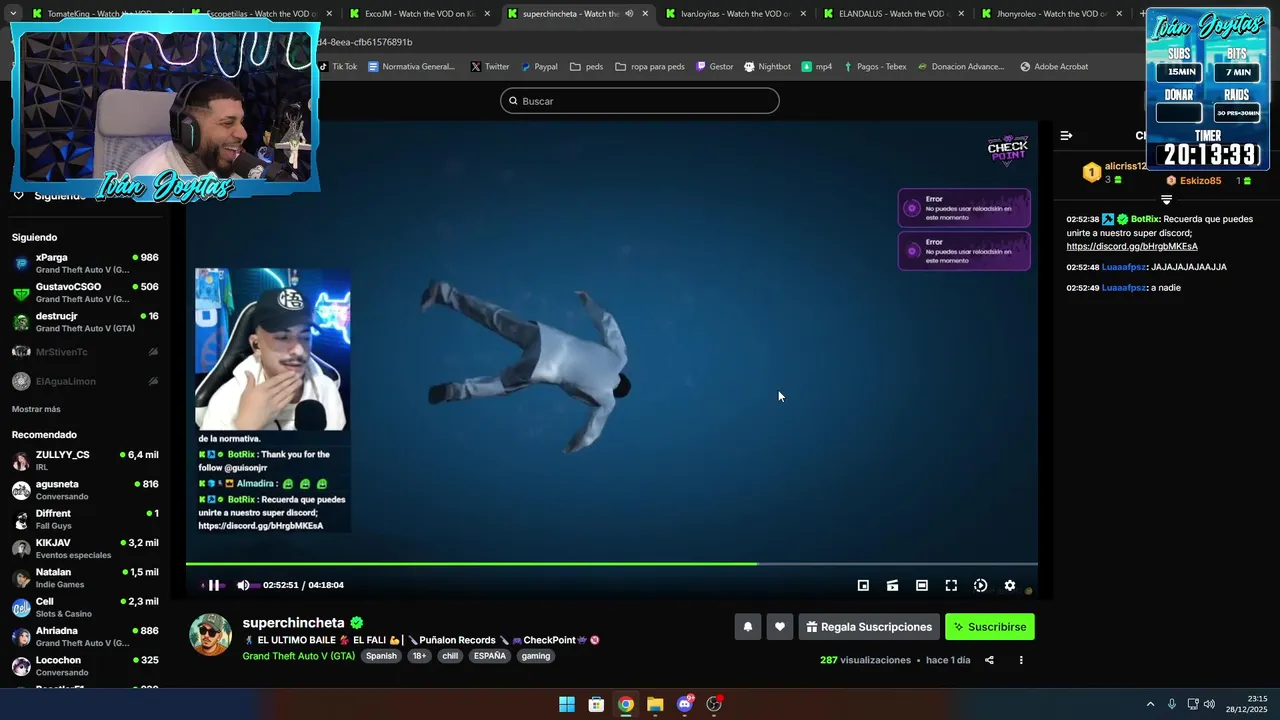
Task: Mute the video player volume
Action: point(243,585)
